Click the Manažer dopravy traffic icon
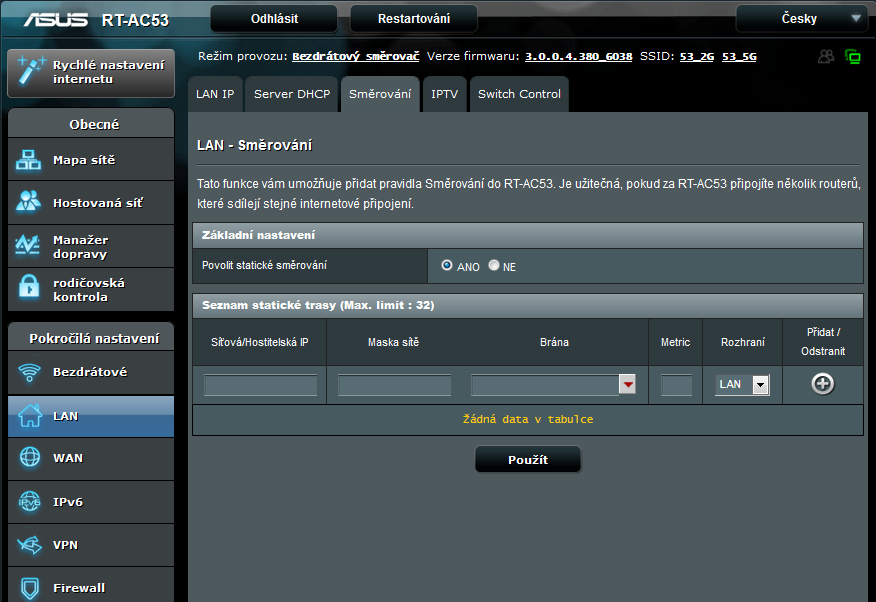This screenshot has height=602, width=876. [28, 246]
